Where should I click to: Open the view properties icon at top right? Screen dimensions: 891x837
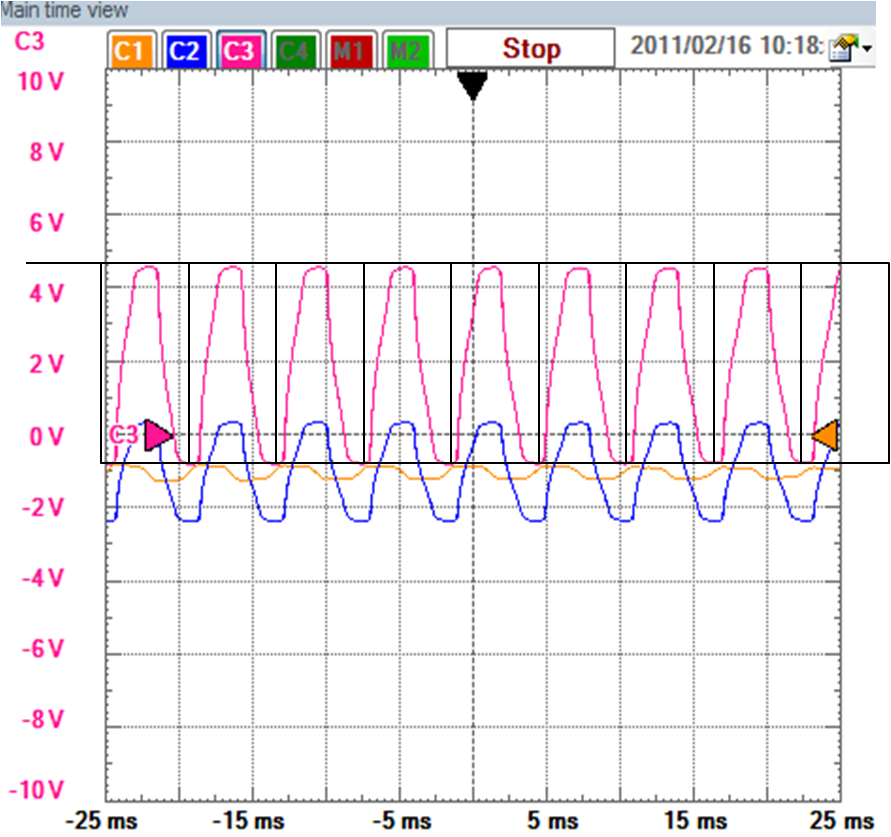click(x=842, y=48)
